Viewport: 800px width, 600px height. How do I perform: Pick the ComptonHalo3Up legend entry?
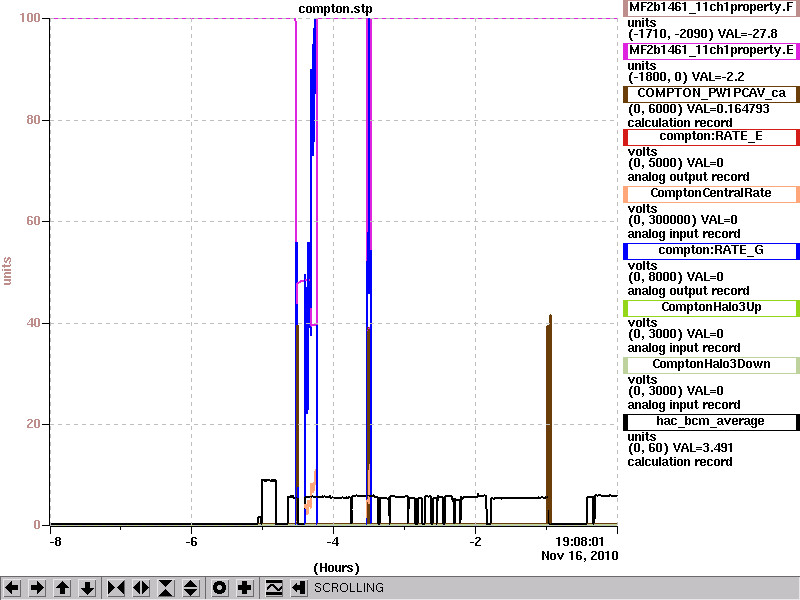(711, 308)
